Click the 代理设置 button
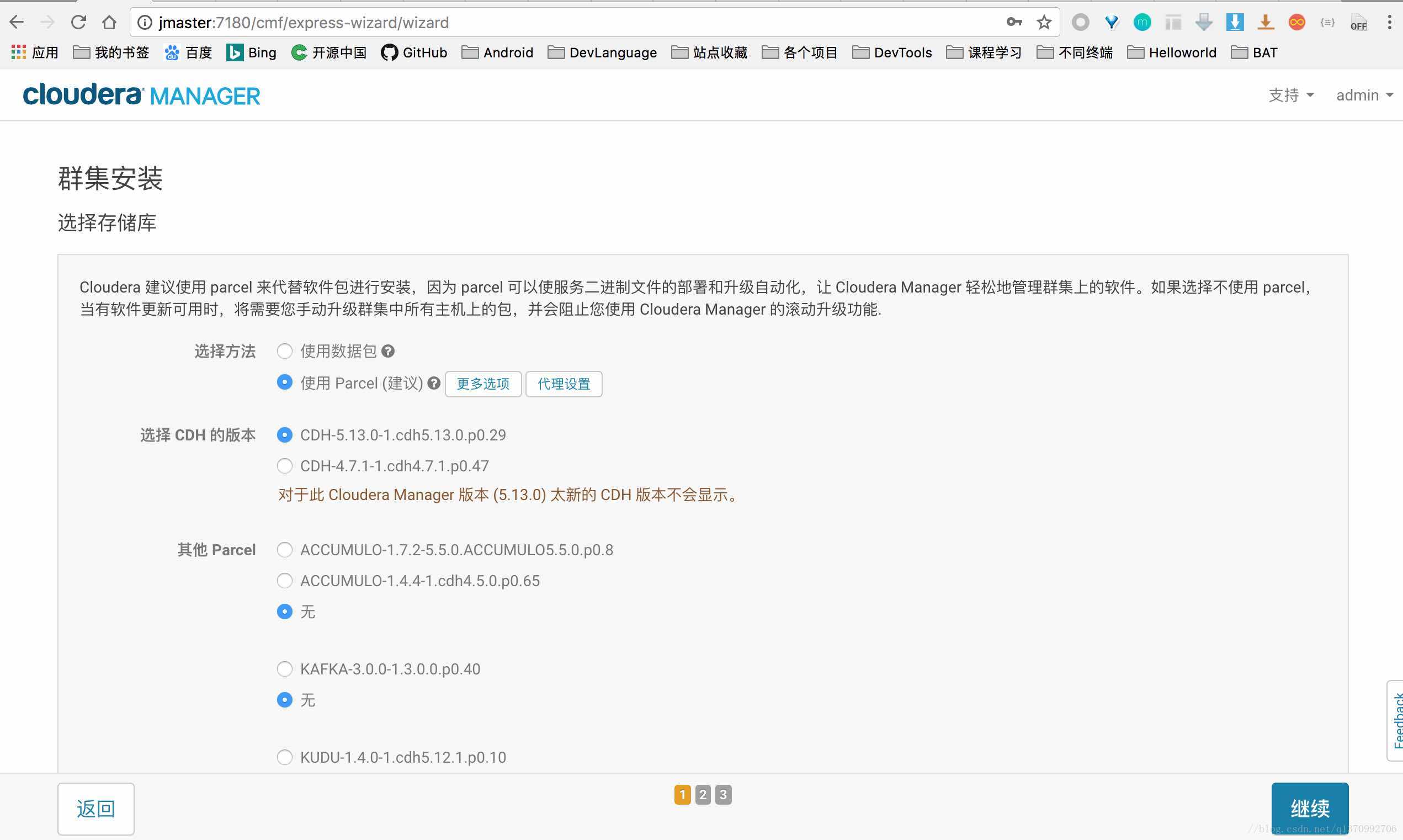 click(564, 384)
